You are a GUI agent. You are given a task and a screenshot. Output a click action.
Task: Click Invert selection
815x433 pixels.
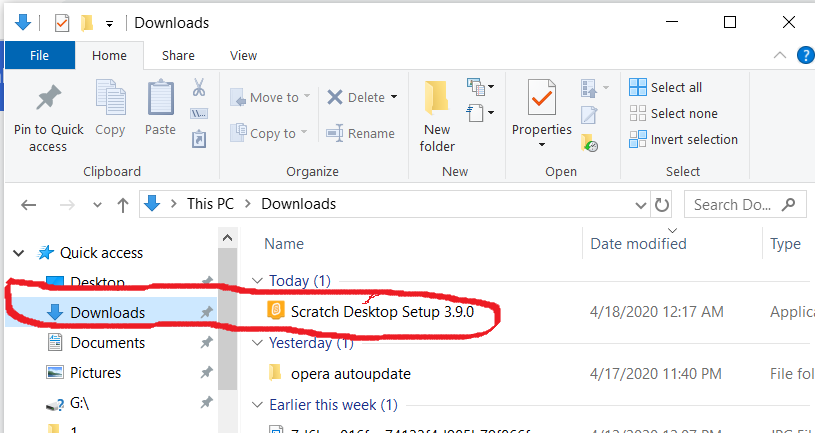(683, 139)
